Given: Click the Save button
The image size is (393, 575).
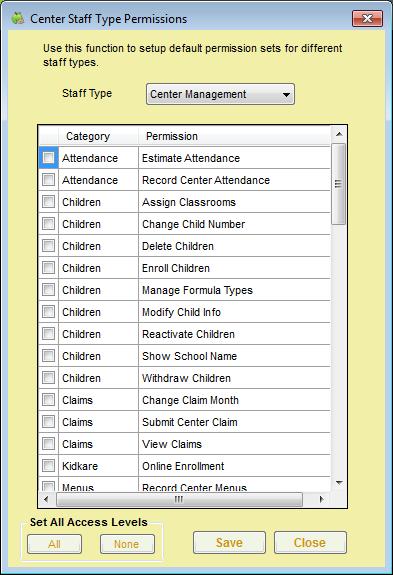Looking at the screenshot, I should pyautogui.click(x=229, y=542).
